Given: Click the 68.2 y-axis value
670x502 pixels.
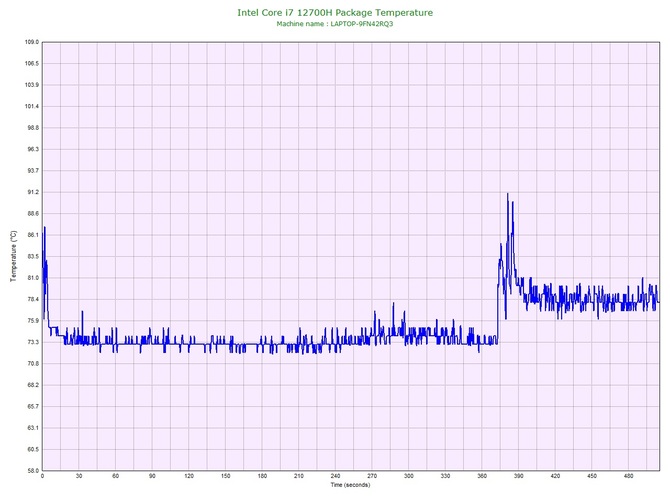Looking at the screenshot, I should point(32,385).
